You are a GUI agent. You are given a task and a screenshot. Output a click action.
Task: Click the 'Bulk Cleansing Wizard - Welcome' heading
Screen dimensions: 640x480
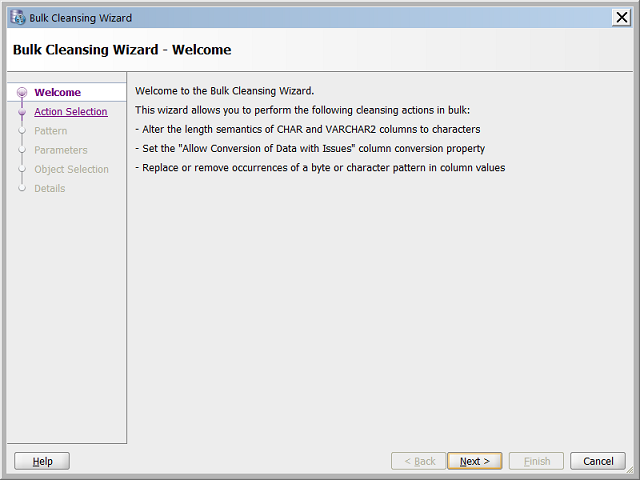tap(122, 50)
